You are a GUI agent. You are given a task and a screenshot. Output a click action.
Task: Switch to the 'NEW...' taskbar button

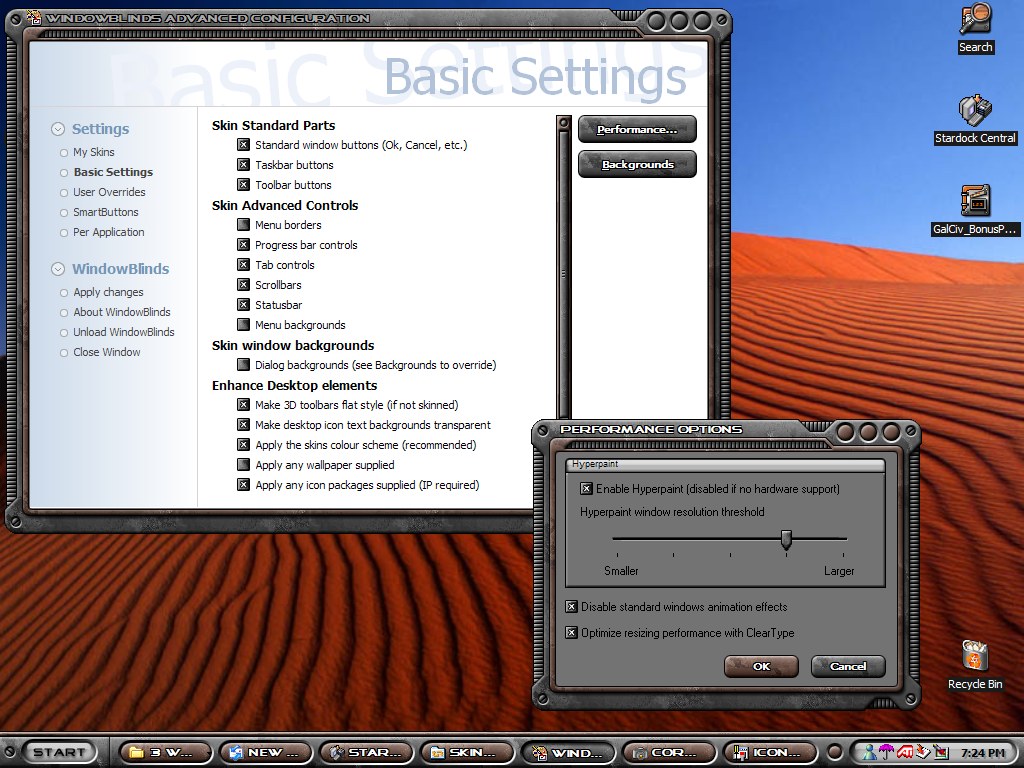(268, 752)
